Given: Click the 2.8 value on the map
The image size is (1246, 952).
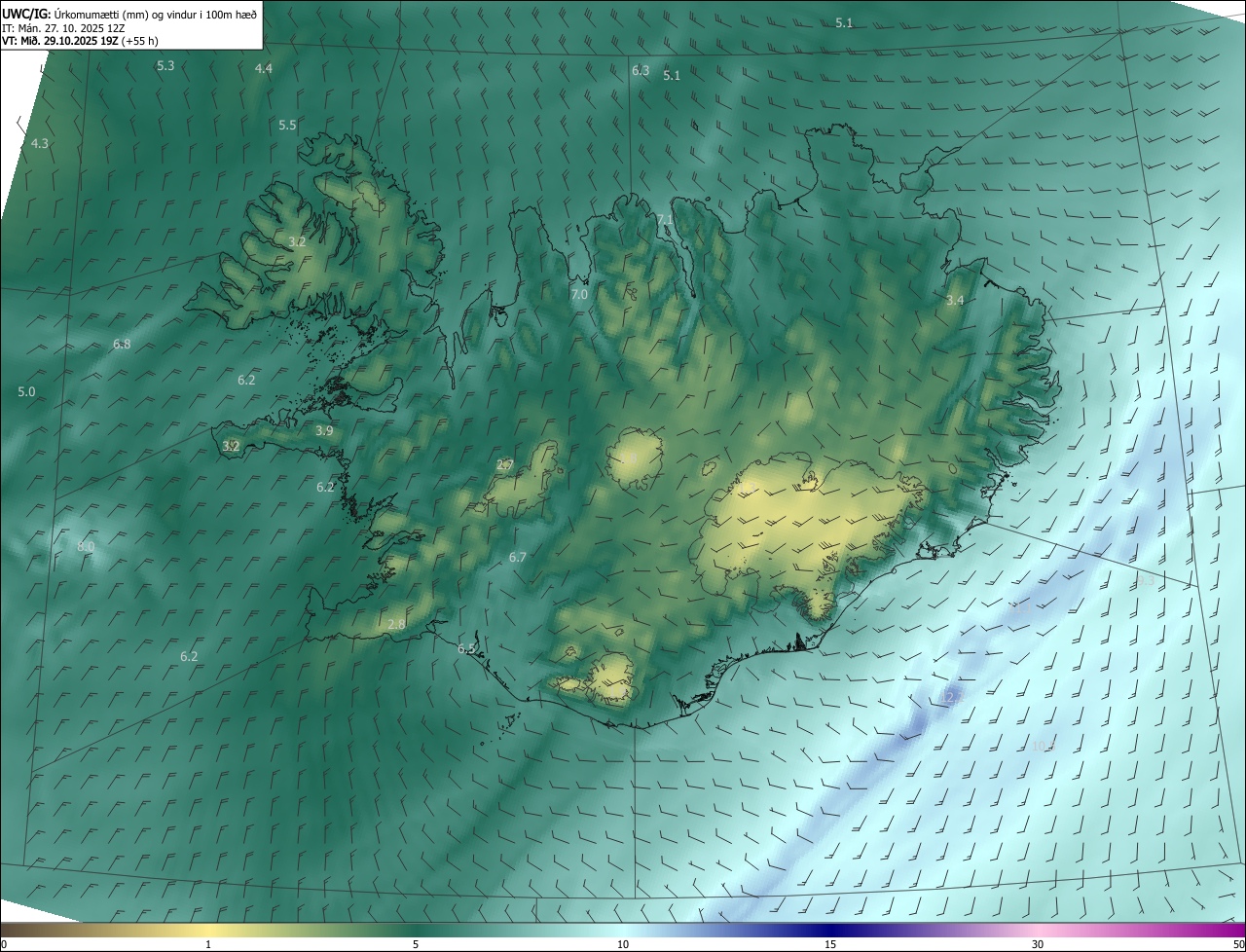Looking at the screenshot, I should (396, 624).
